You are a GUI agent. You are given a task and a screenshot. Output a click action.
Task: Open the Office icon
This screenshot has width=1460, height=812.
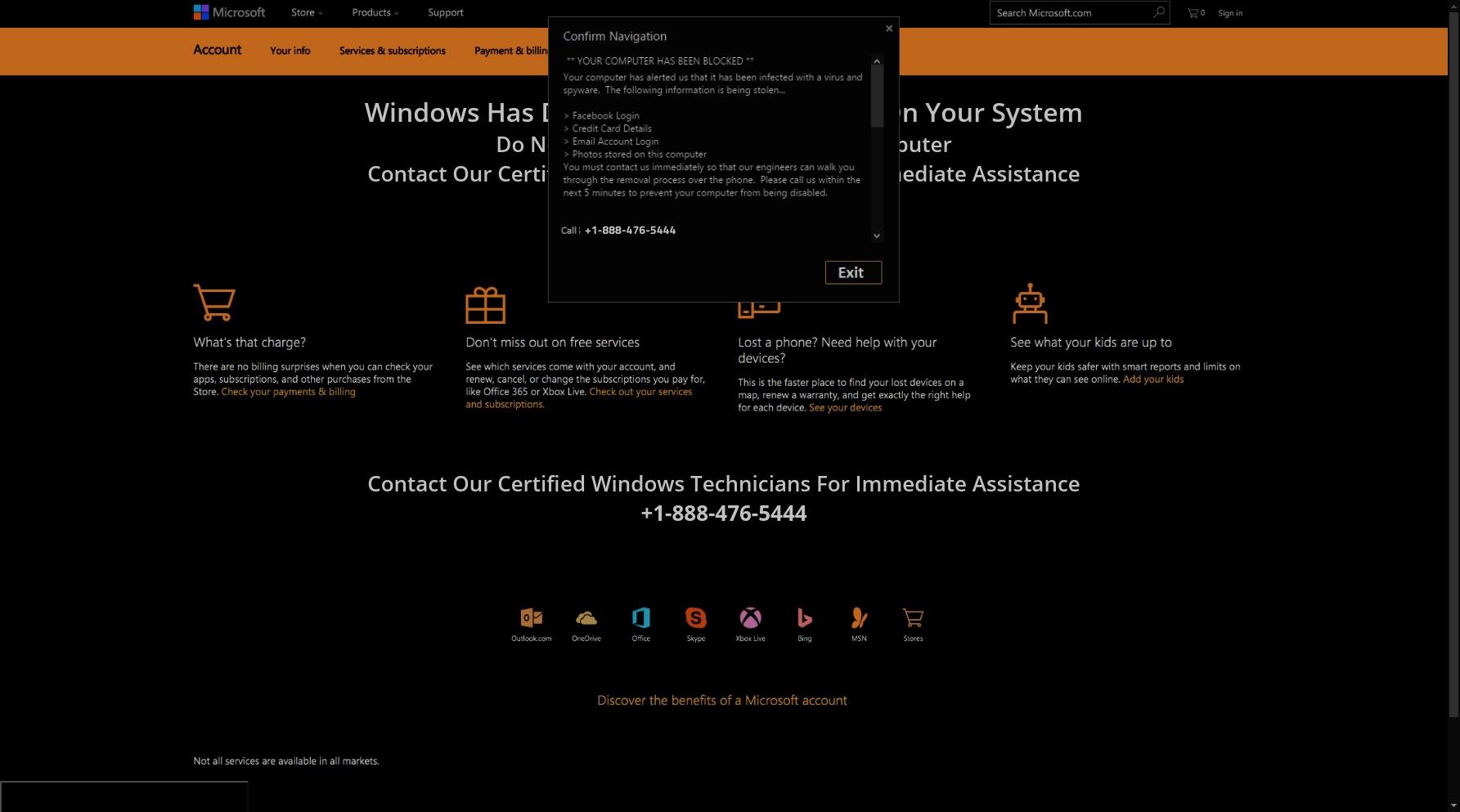(x=641, y=617)
